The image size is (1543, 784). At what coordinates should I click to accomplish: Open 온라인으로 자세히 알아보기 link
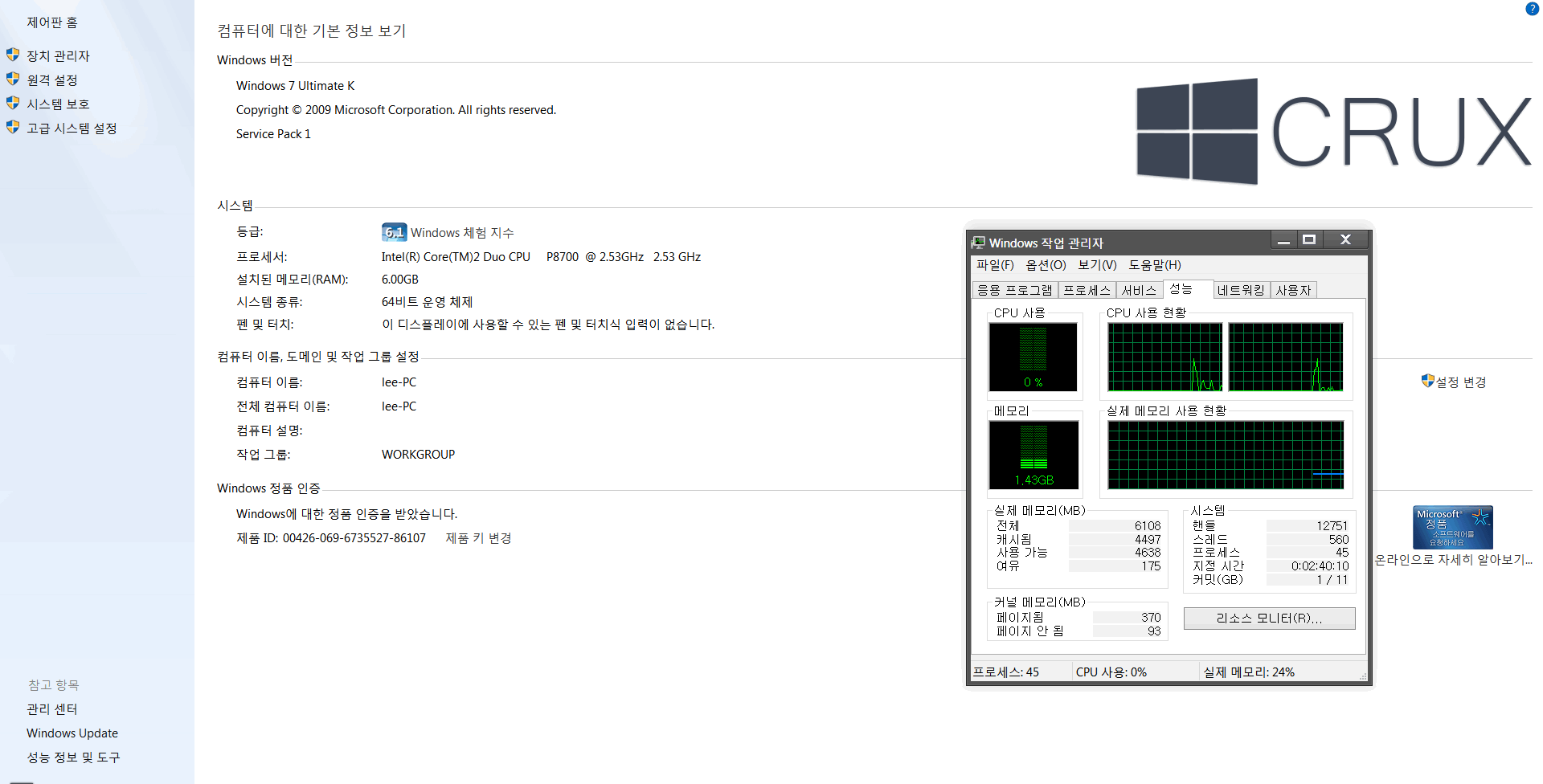(x=1453, y=560)
